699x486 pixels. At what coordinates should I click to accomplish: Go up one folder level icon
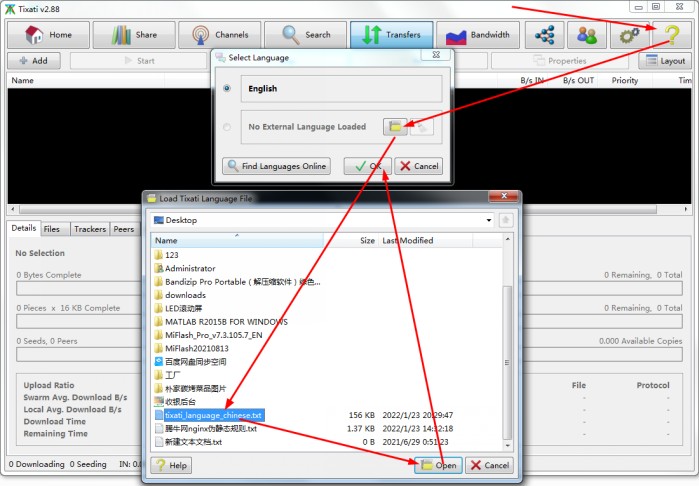[506, 220]
